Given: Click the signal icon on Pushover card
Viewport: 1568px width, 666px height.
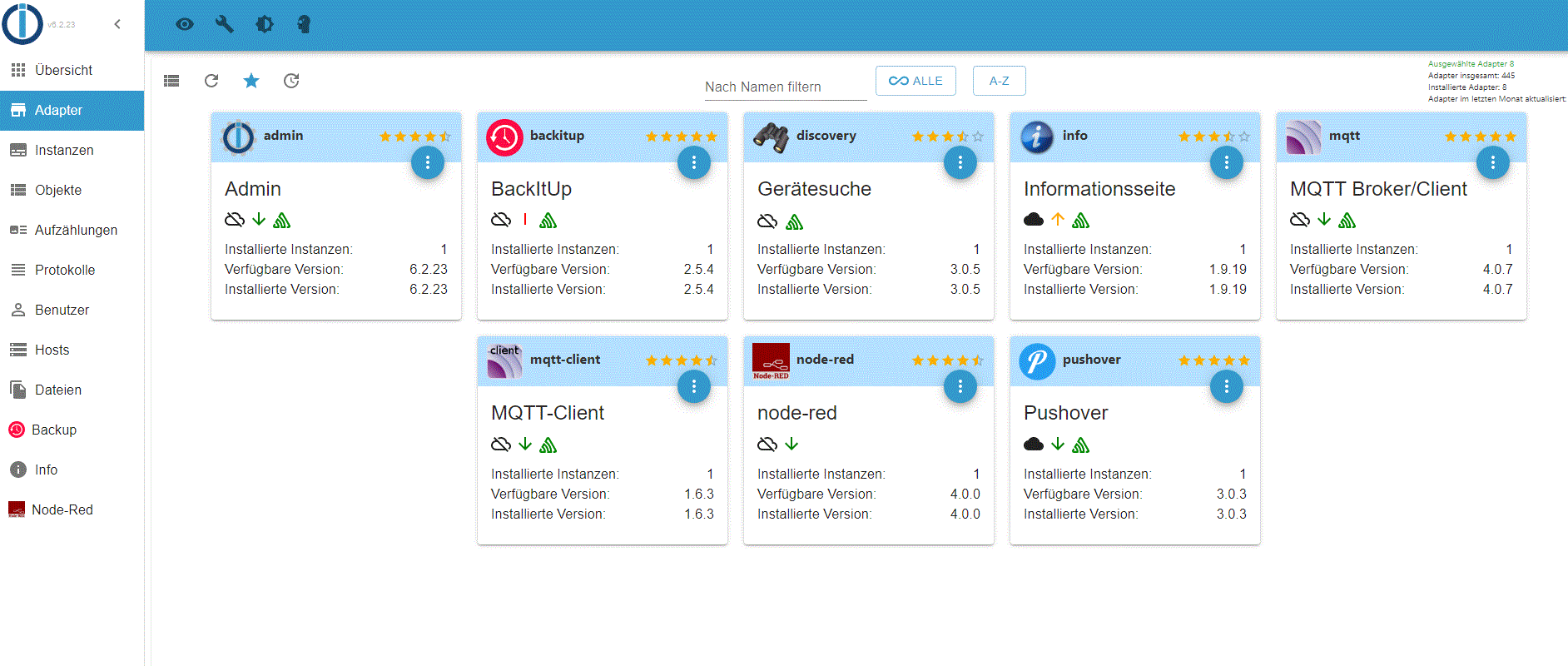Looking at the screenshot, I should [1080, 445].
